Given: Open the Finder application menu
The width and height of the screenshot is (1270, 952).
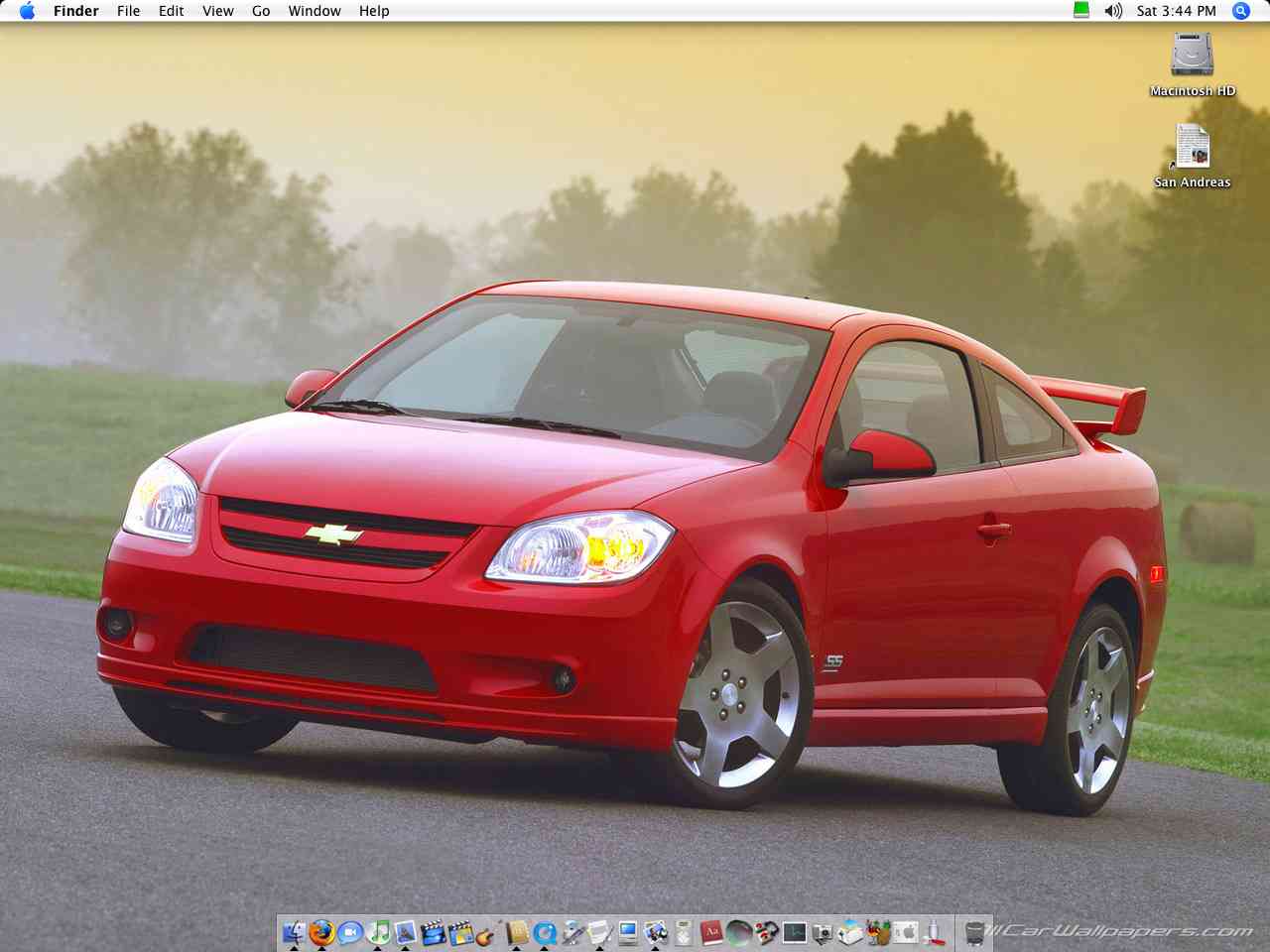Looking at the screenshot, I should point(75,11).
